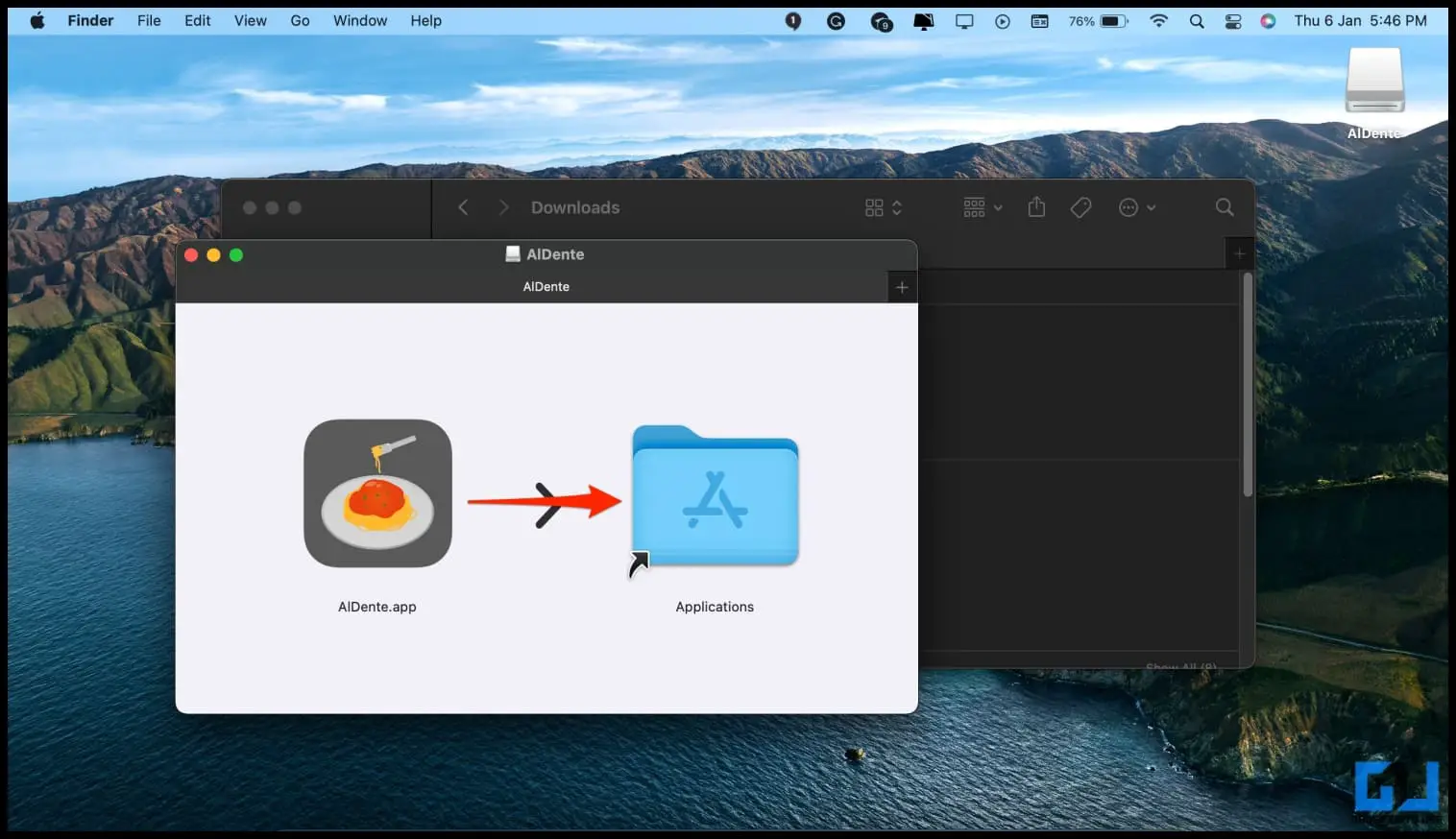This screenshot has height=839, width=1456.
Task: Add a new tab in the AlDente window
Action: point(902,287)
